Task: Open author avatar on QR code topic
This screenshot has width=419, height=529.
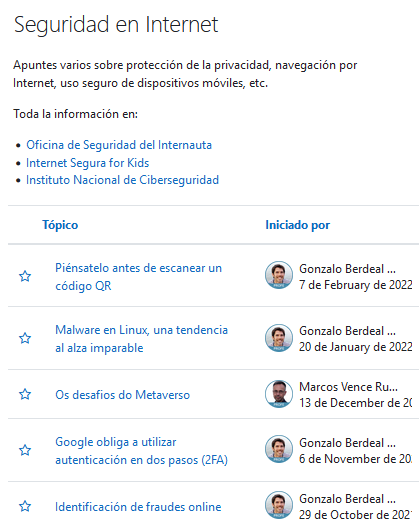Action: tap(279, 275)
